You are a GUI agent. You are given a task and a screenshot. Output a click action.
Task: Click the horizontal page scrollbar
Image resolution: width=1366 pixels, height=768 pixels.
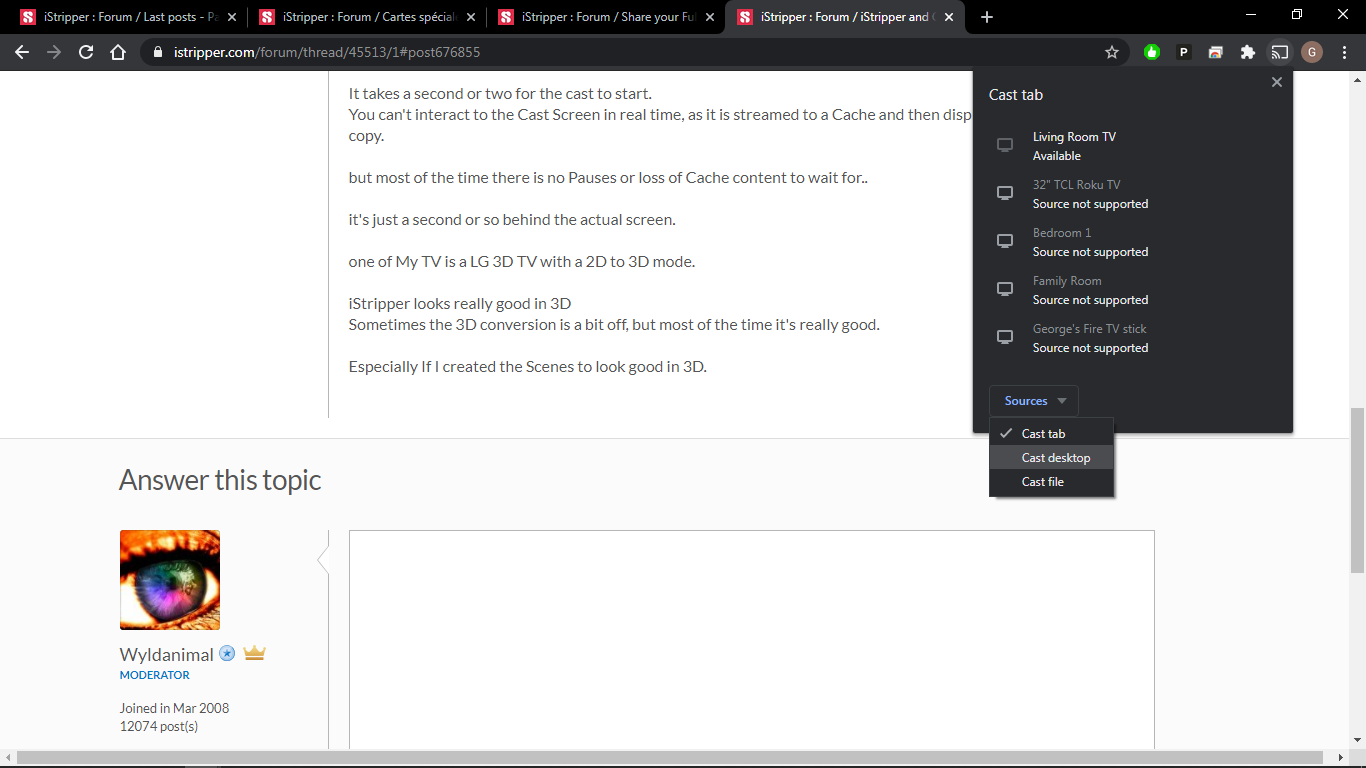(670, 759)
